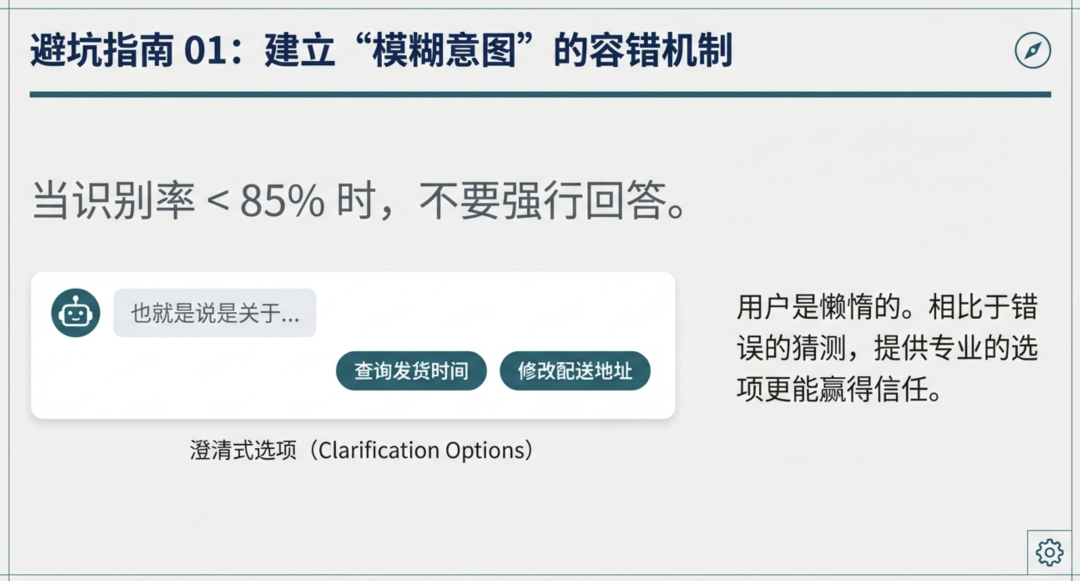Click the 项更能赢得信任 last line

[840, 389]
